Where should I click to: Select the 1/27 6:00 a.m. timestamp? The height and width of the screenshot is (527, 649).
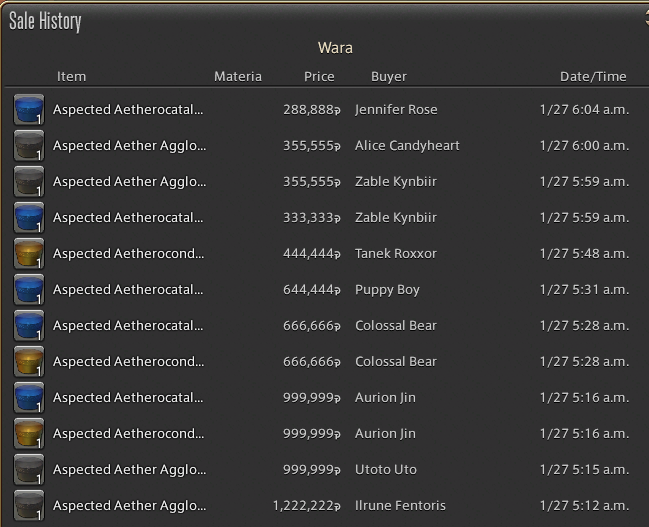pos(584,146)
